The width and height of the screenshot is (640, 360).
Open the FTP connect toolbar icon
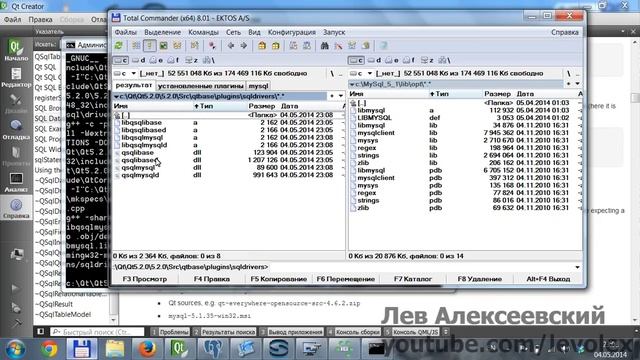pos(293,46)
